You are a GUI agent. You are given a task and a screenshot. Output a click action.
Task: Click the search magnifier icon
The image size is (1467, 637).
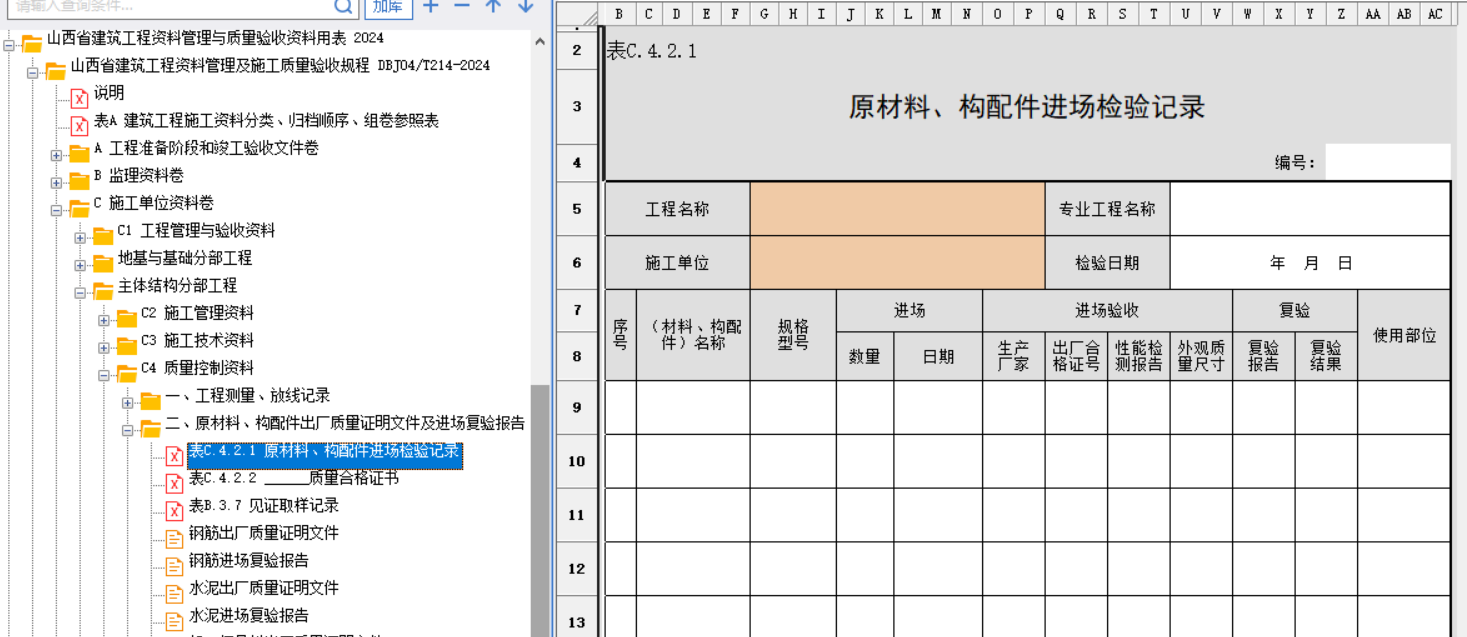coord(343,7)
